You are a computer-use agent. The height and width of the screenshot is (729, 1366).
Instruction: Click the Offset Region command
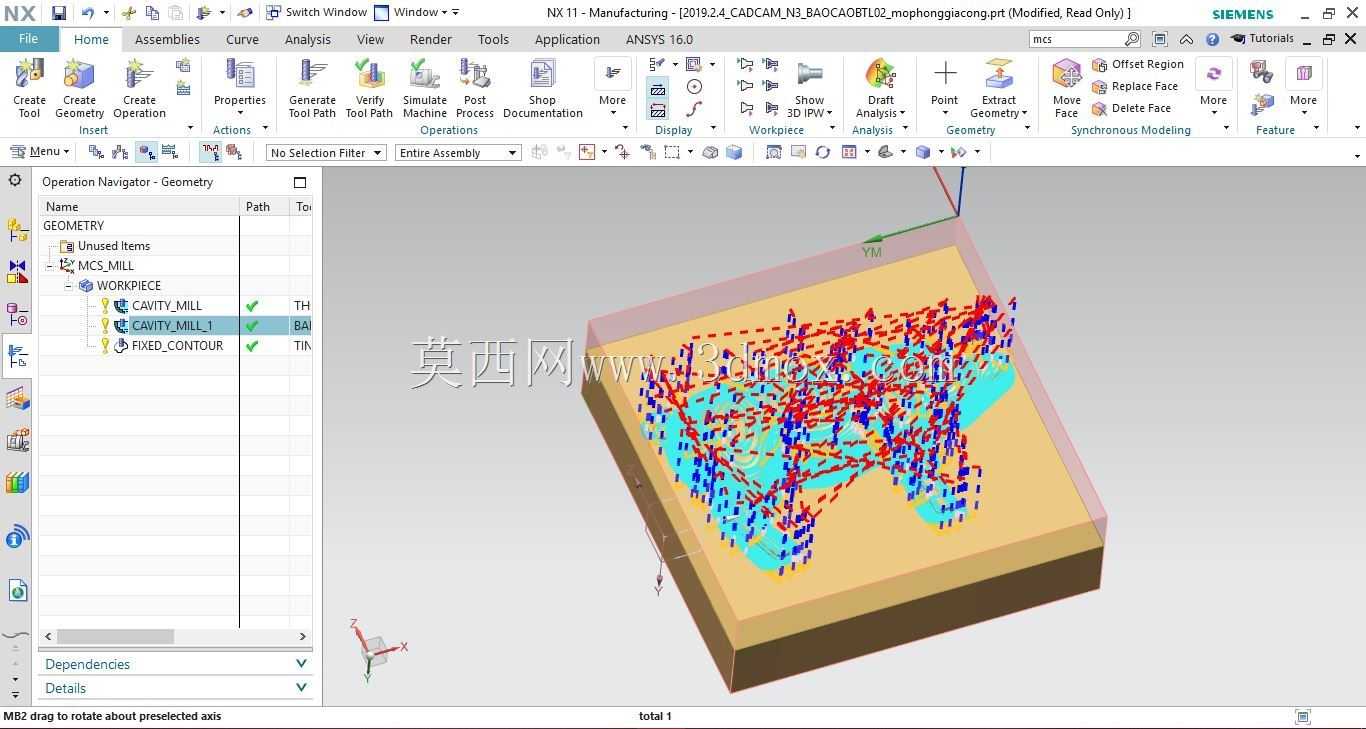tap(1138, 64)
